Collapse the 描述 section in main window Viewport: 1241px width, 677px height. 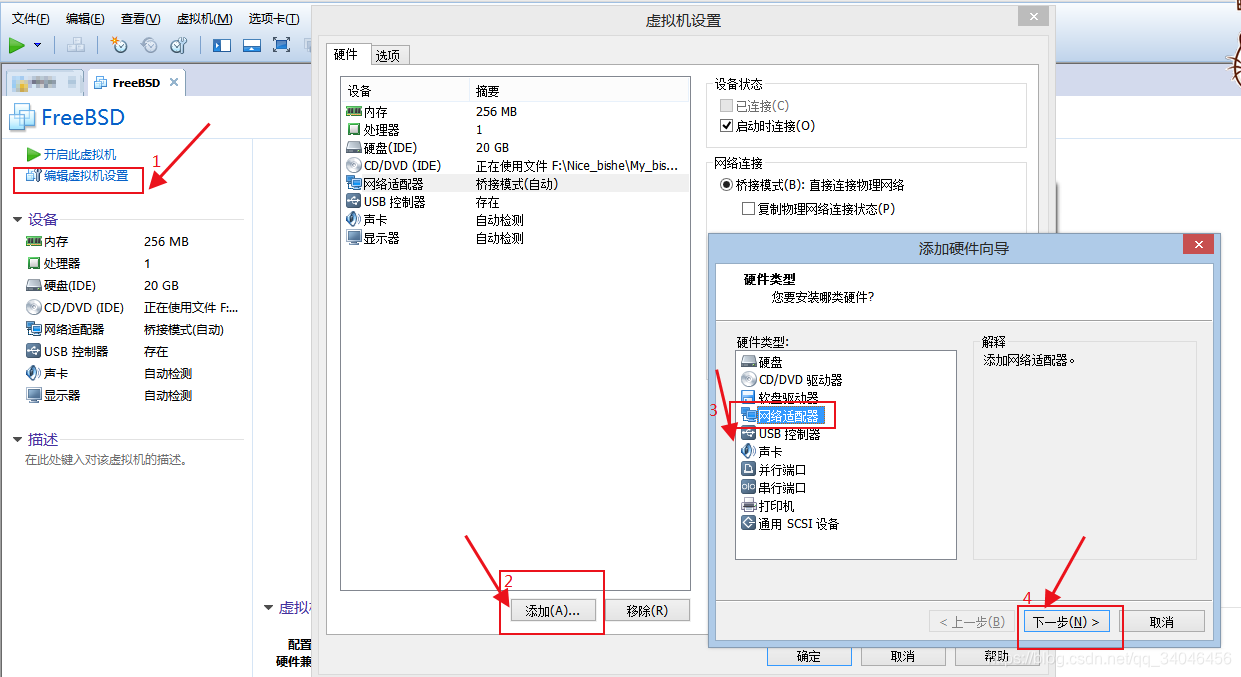[x=17, y=439]
